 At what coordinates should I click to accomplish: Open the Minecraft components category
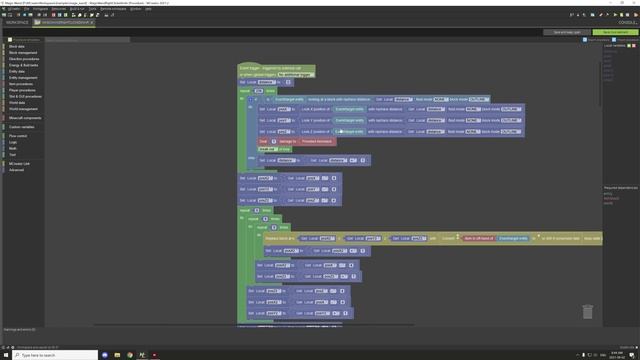[25, 118]
